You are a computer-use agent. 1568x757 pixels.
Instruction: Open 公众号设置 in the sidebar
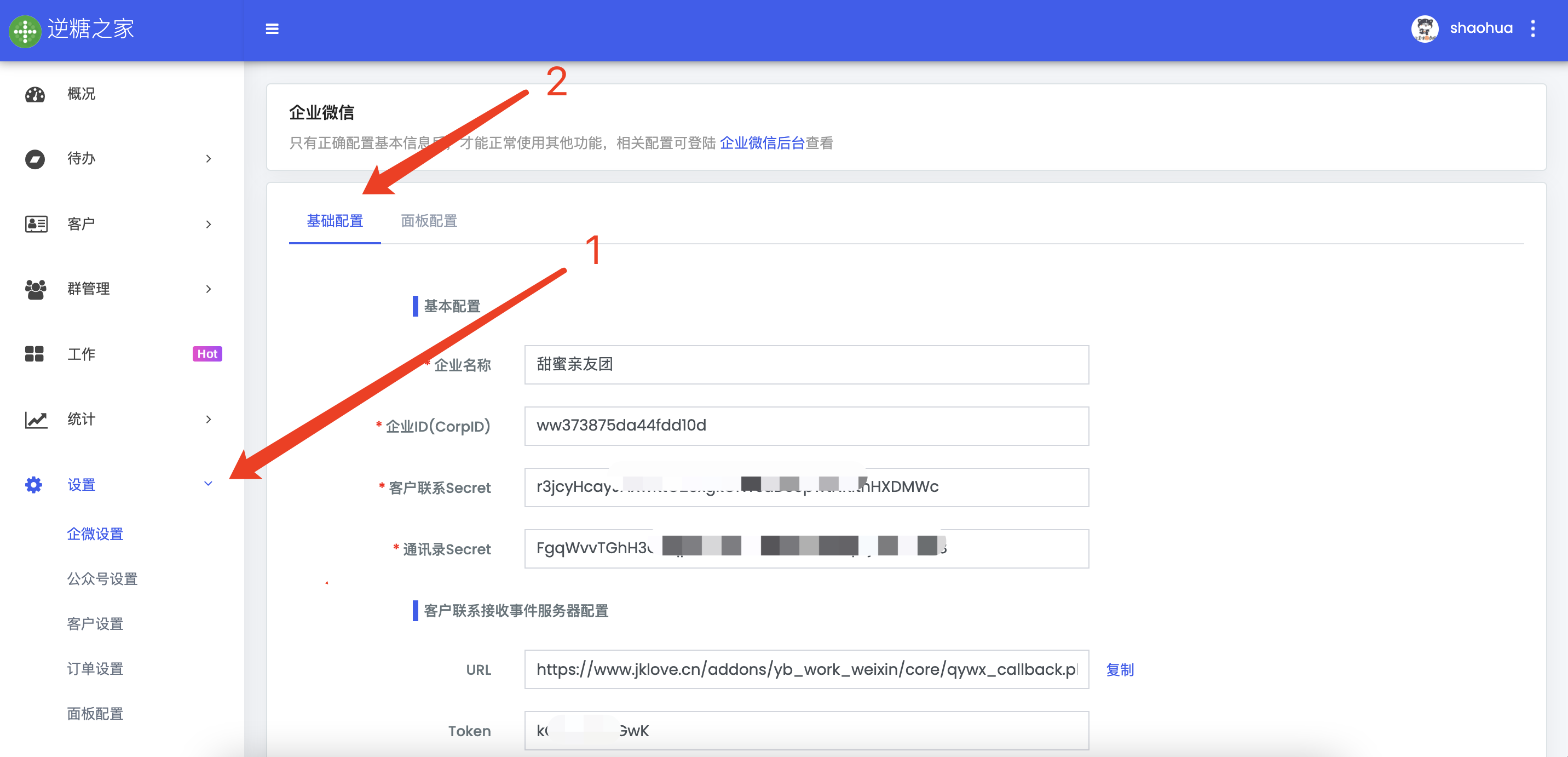[x=102, y=579]
